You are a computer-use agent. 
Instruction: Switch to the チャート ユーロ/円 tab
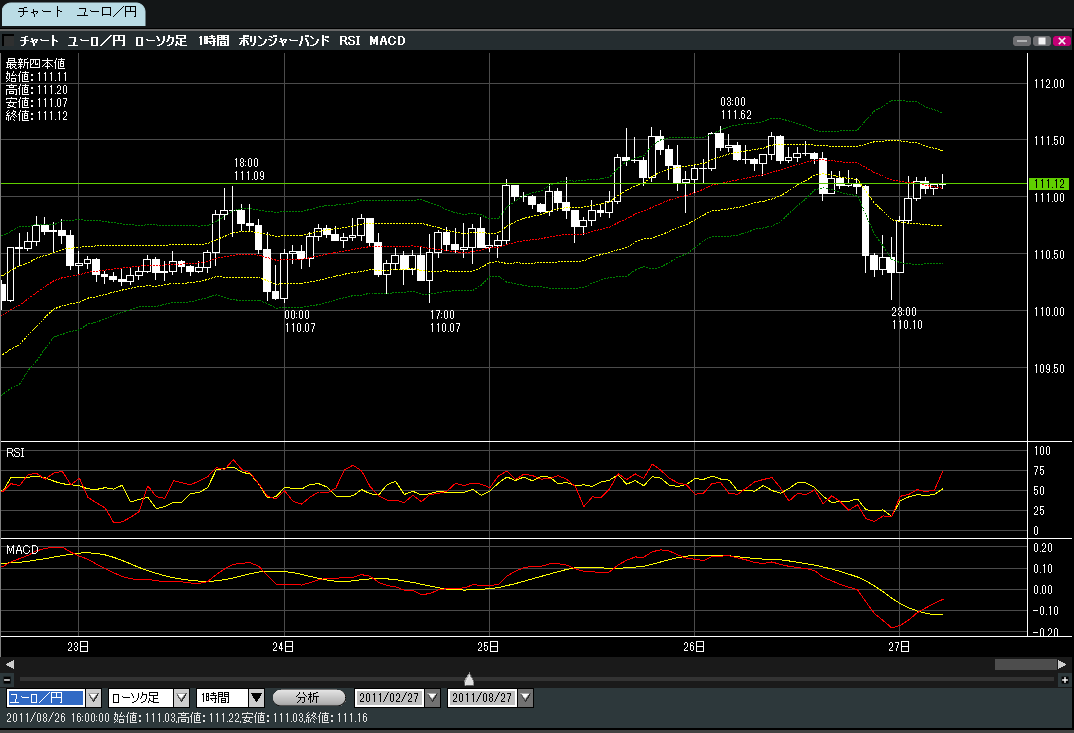tap(73, 13)
